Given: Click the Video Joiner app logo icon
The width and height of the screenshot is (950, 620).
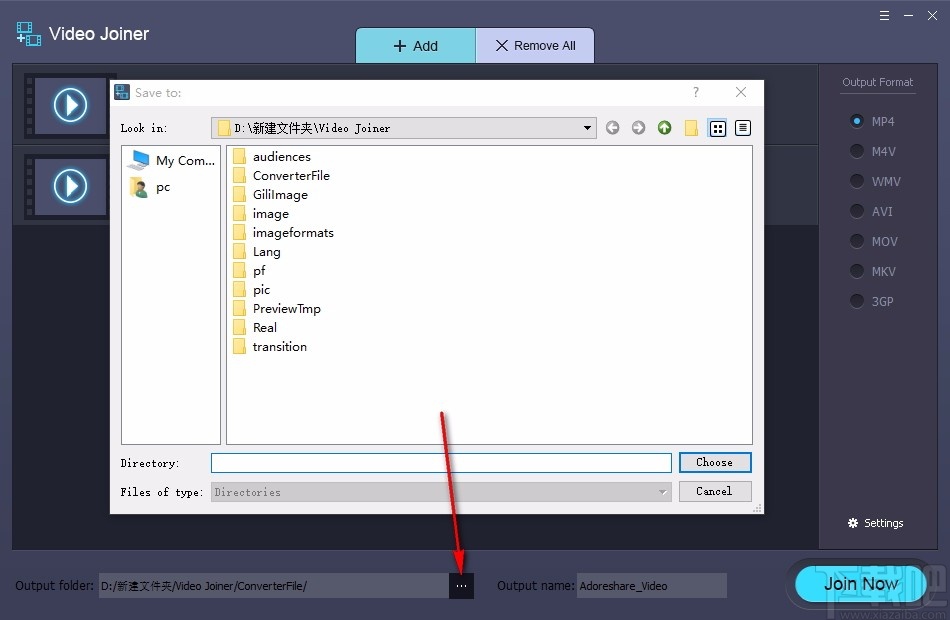Looking at the screenshot, I should pyautogui.click(x=27, y=33).
